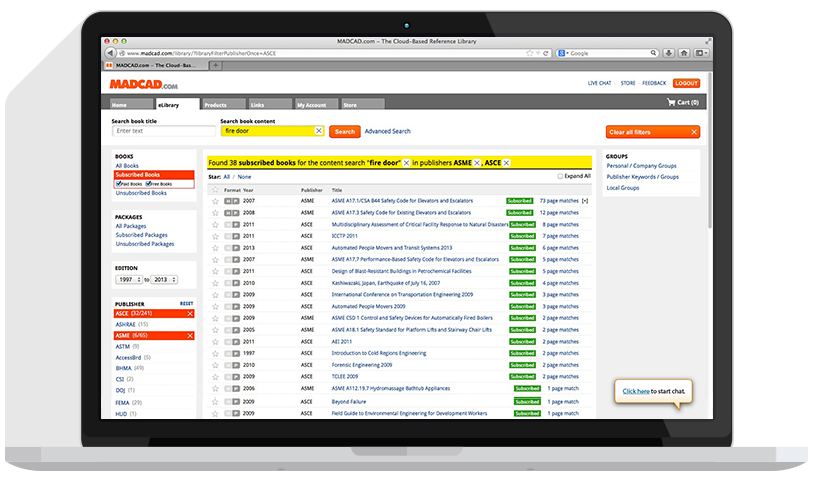This screenshot has height=486, width=813.
Task: Click the browser reload icon
Action: [x=545, y=53]
